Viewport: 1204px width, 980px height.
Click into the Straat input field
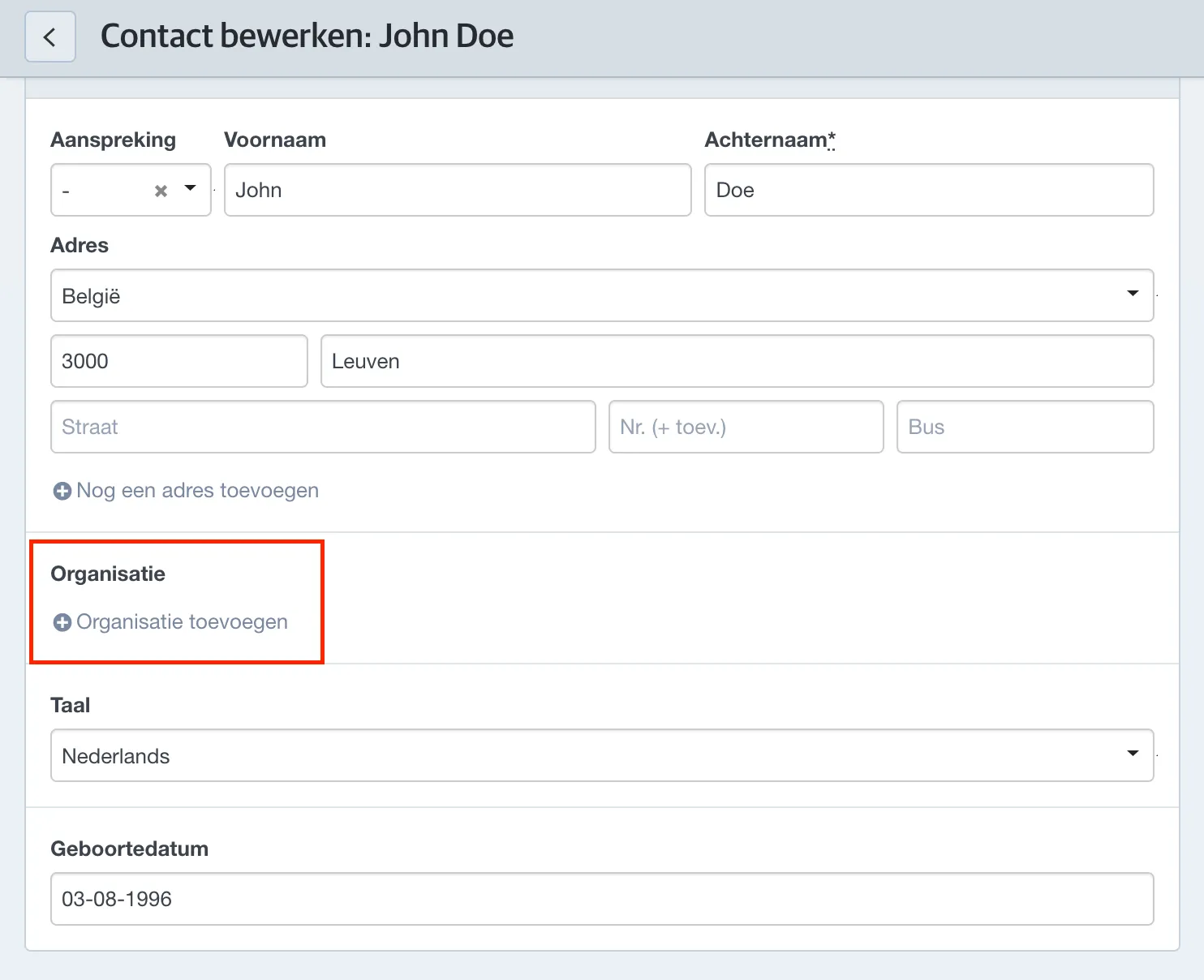tap(323, 427)
